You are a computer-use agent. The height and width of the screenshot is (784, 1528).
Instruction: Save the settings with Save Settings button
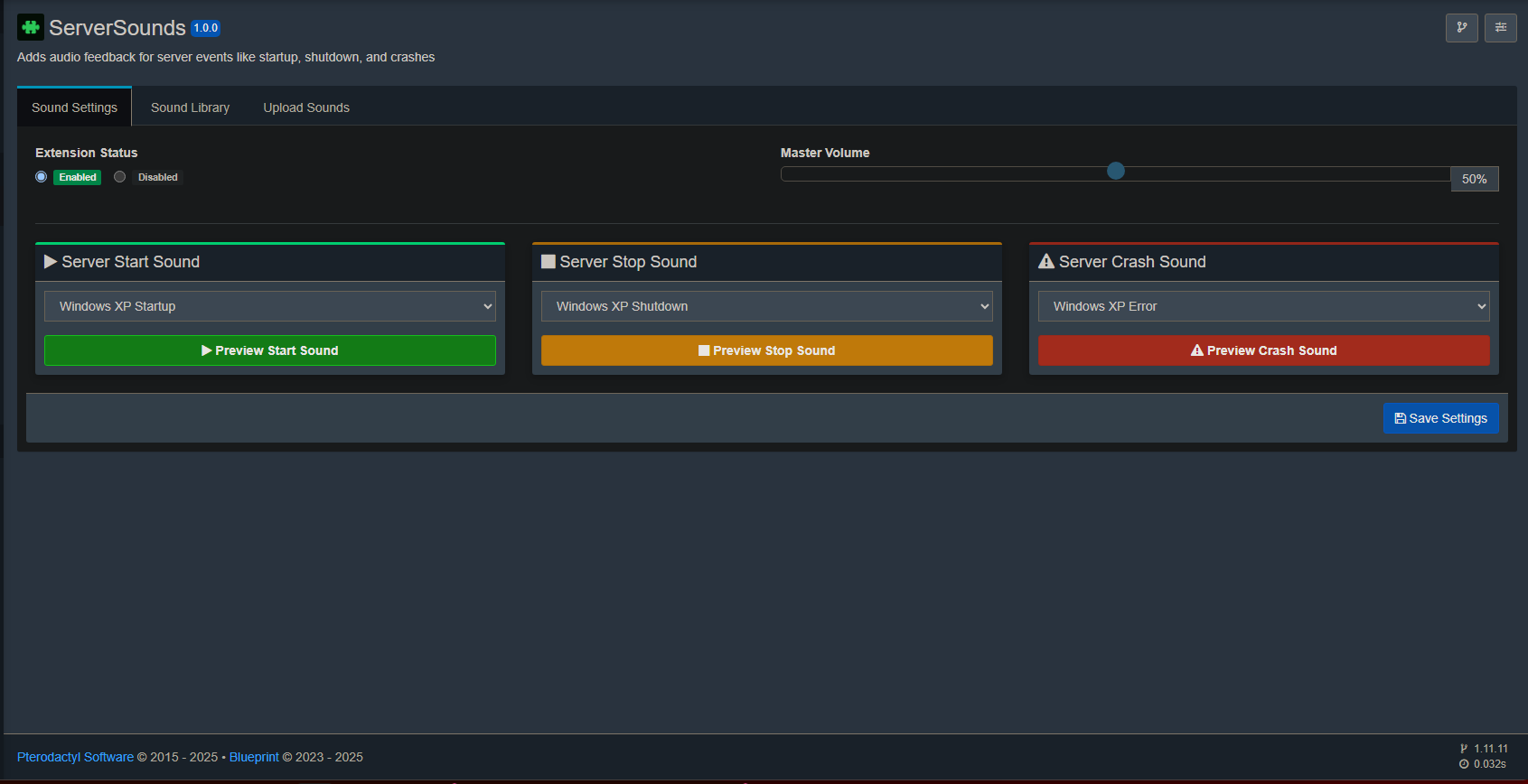[x=1441, y=418]
